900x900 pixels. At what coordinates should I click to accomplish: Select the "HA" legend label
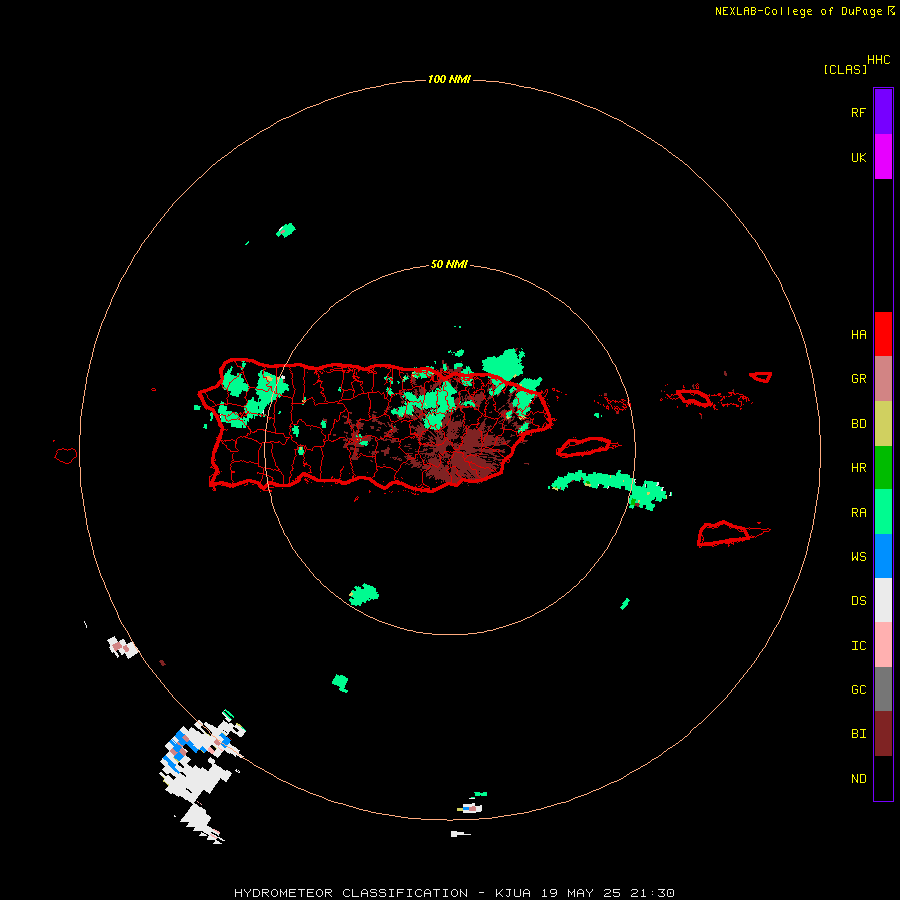pos(858,335)
